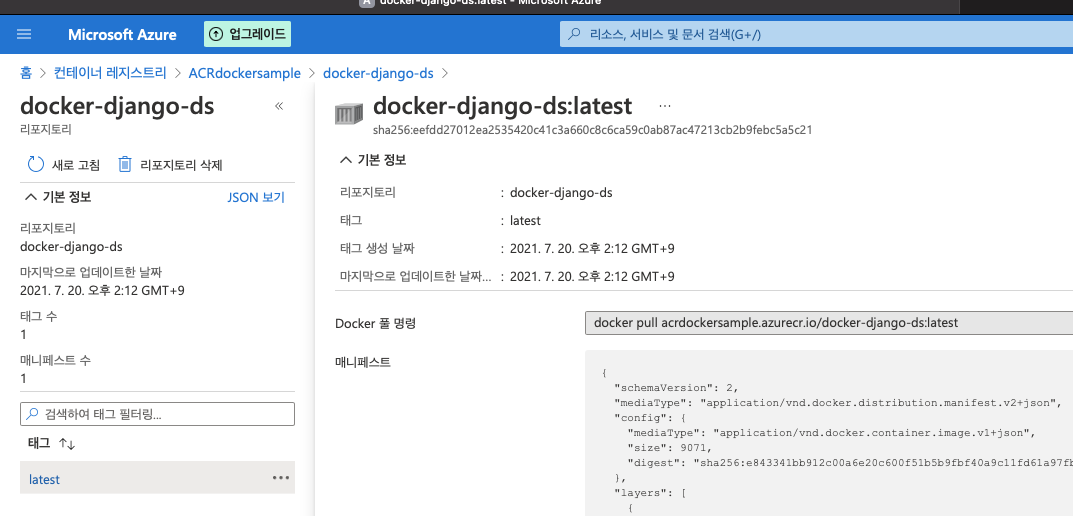Screen dimensions: 1073x516
Task: Click the "digest" sha256:e843341bb912 line in manifest
Action: coord(850,463)
